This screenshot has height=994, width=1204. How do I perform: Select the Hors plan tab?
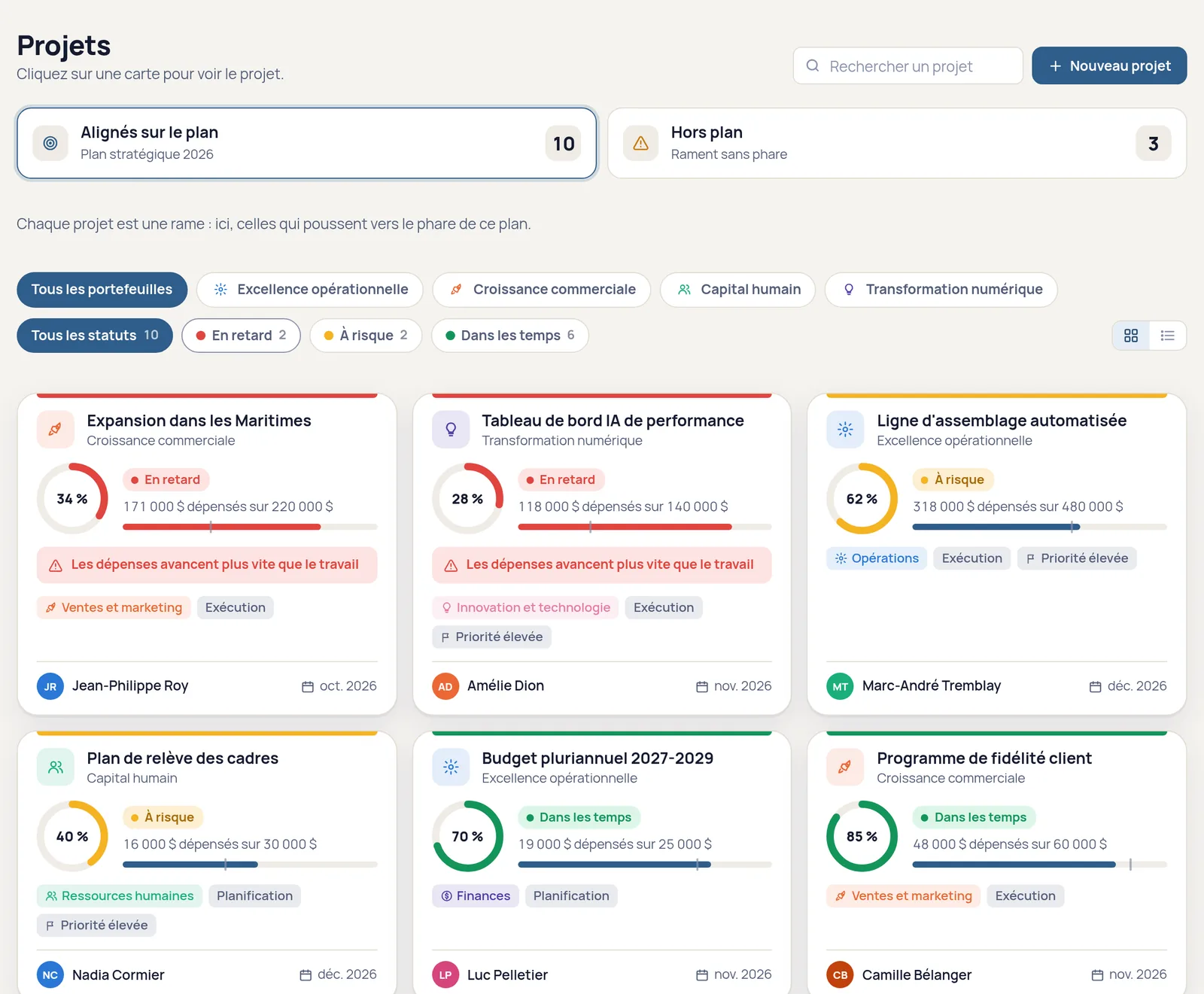[x=897, y=143]
